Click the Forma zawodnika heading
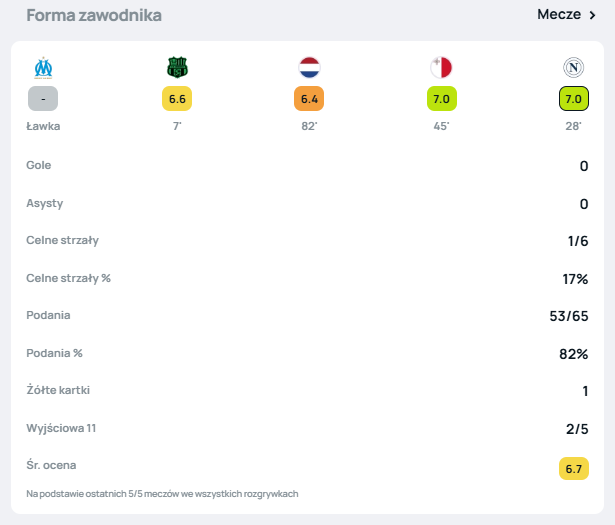 94,16
